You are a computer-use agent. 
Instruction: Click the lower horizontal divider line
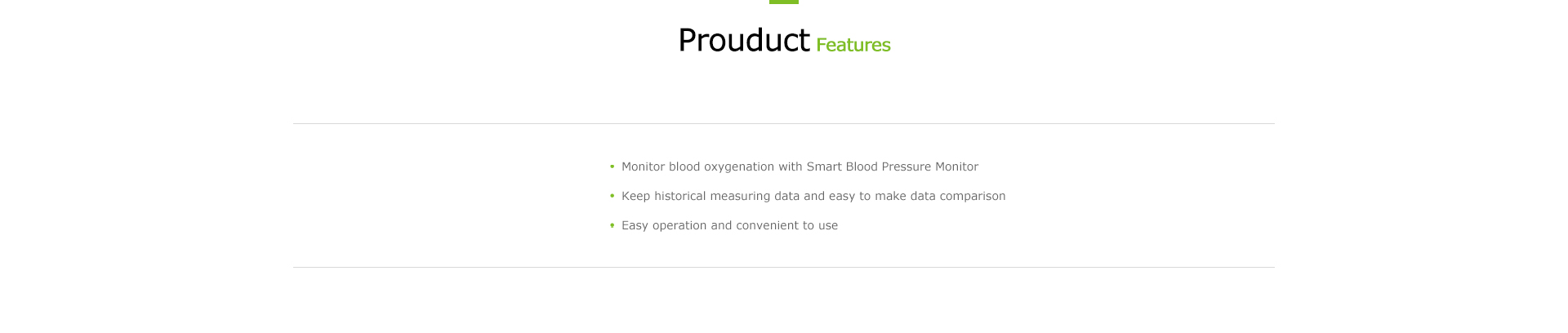(x=784, y=268)
